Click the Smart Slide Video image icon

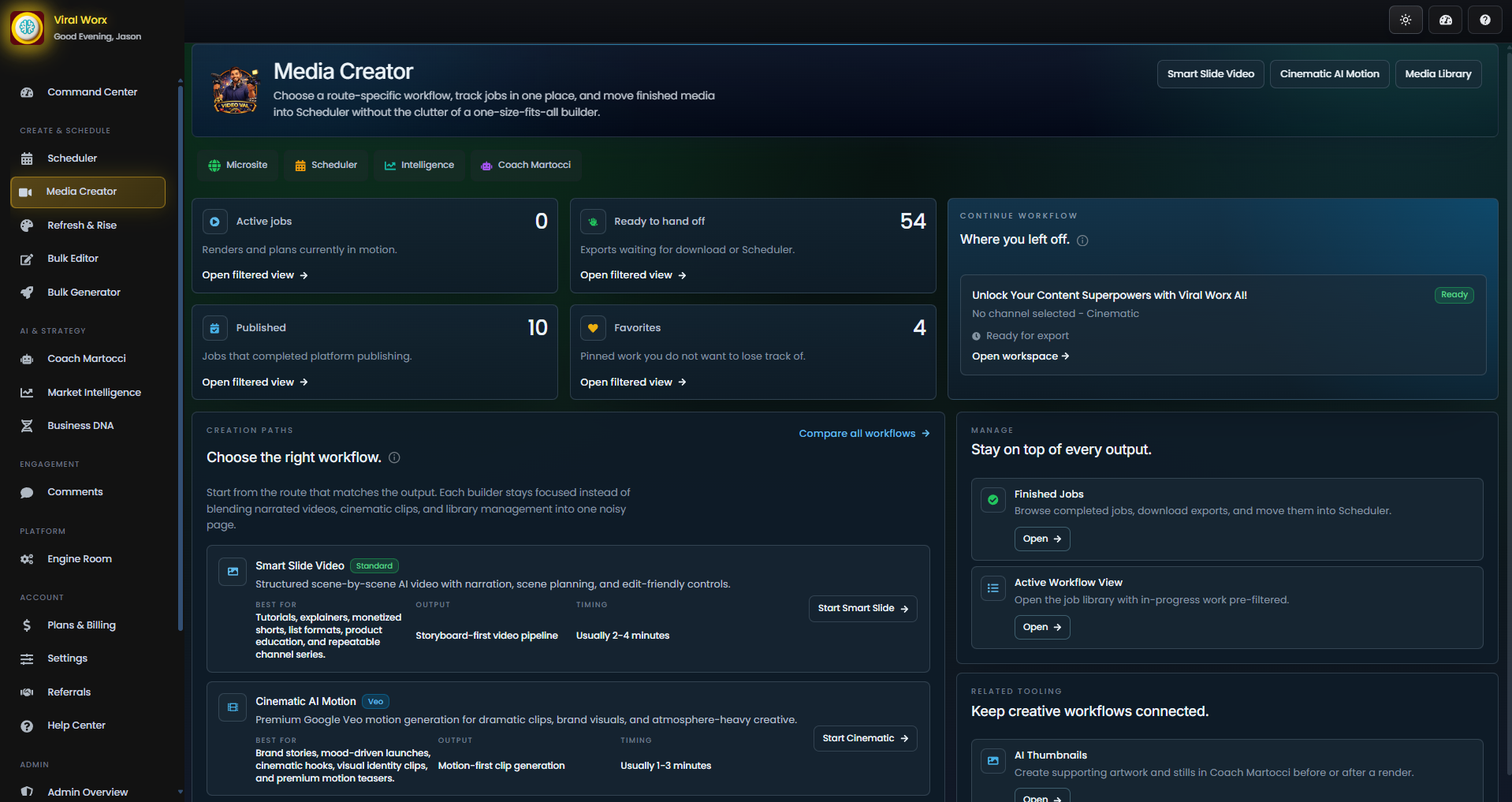tap(233, 572)
